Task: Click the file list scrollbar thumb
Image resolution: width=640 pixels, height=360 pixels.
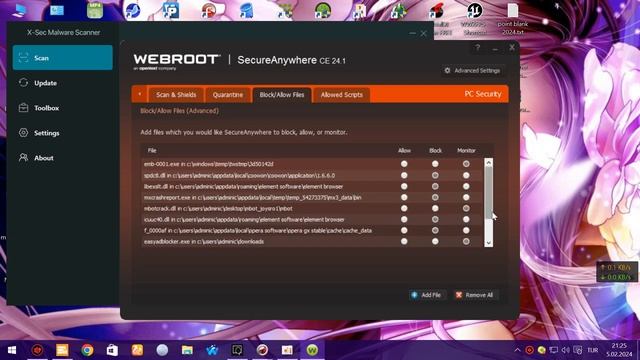Action: tap(489, 193)
